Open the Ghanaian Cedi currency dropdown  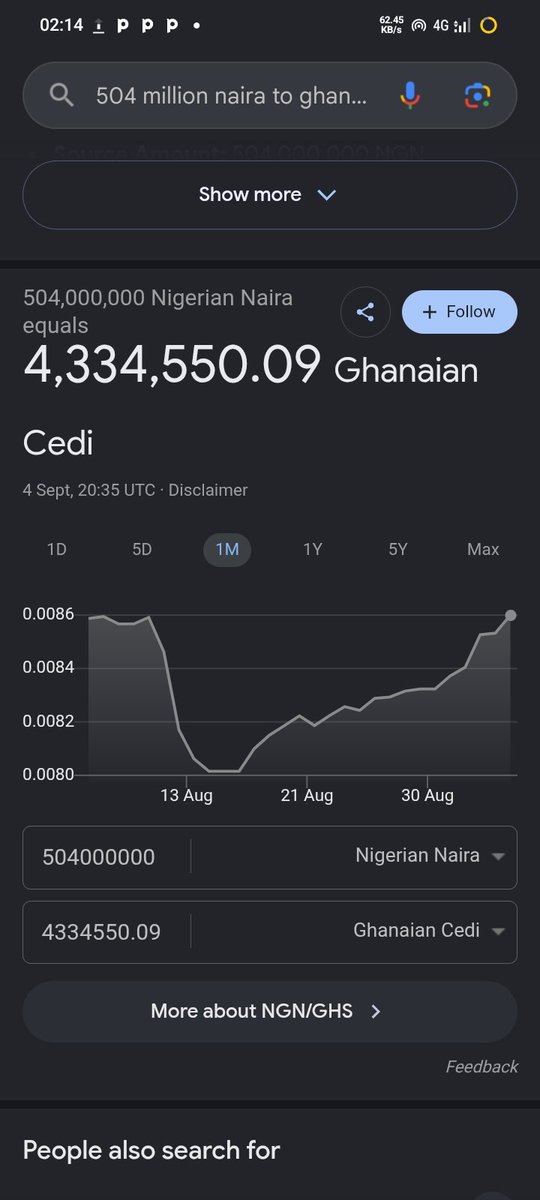click(430, 931)
